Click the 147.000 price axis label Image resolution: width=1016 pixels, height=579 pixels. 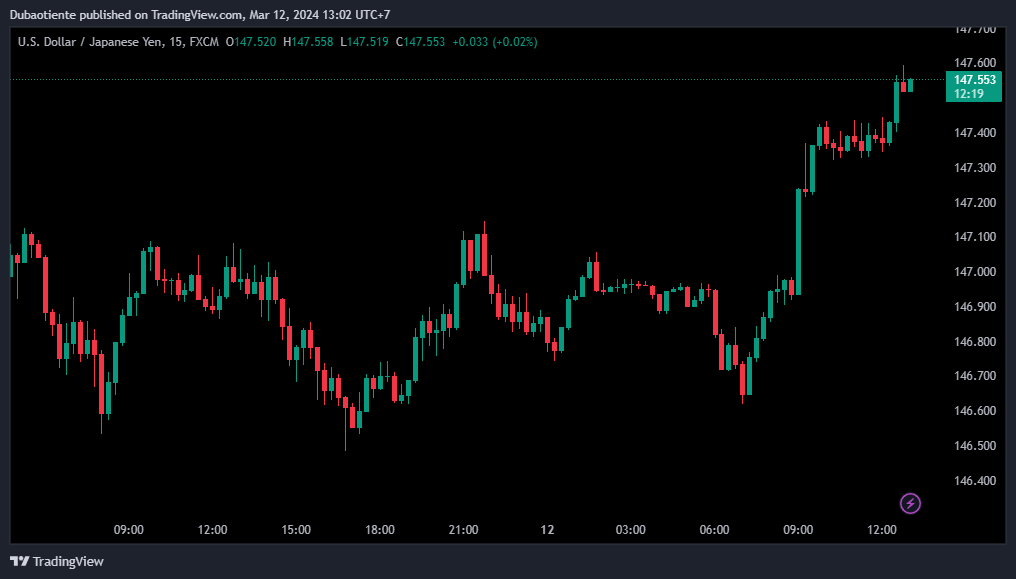975,272
